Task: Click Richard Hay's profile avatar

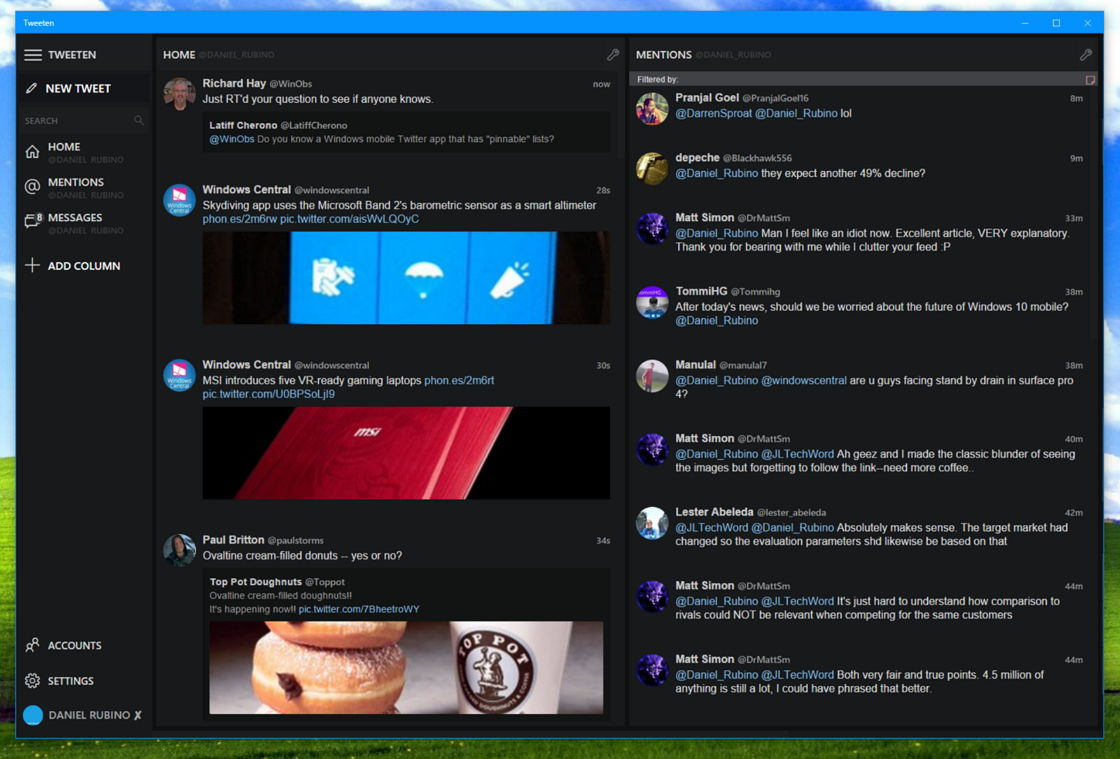Action: point(179,94)
